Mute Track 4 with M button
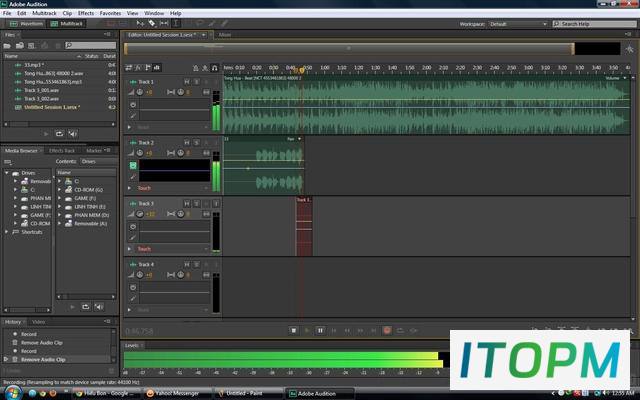 point(187,264)
